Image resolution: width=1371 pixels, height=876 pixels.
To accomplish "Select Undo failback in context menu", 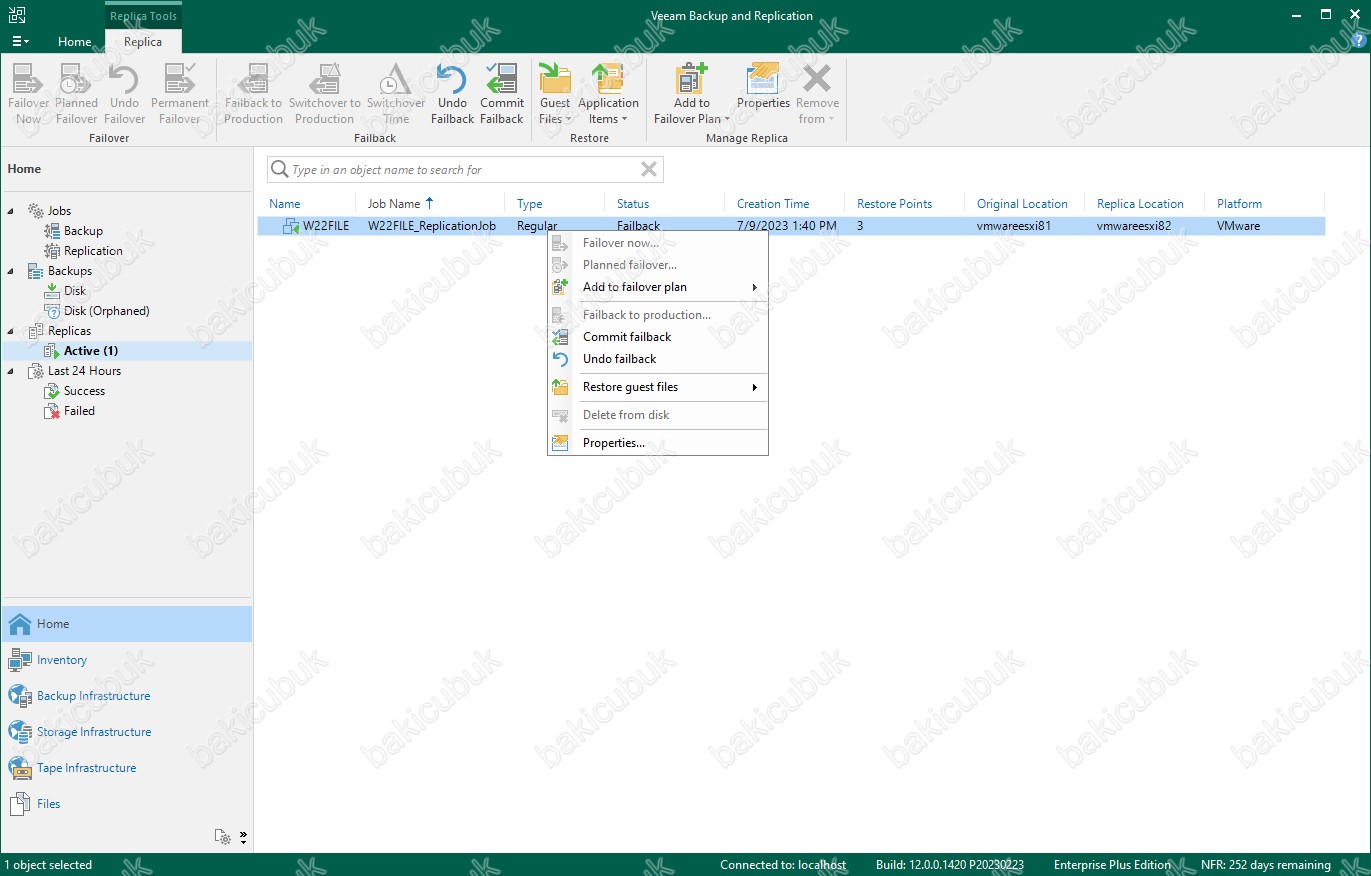I will (x=619, y=359).
